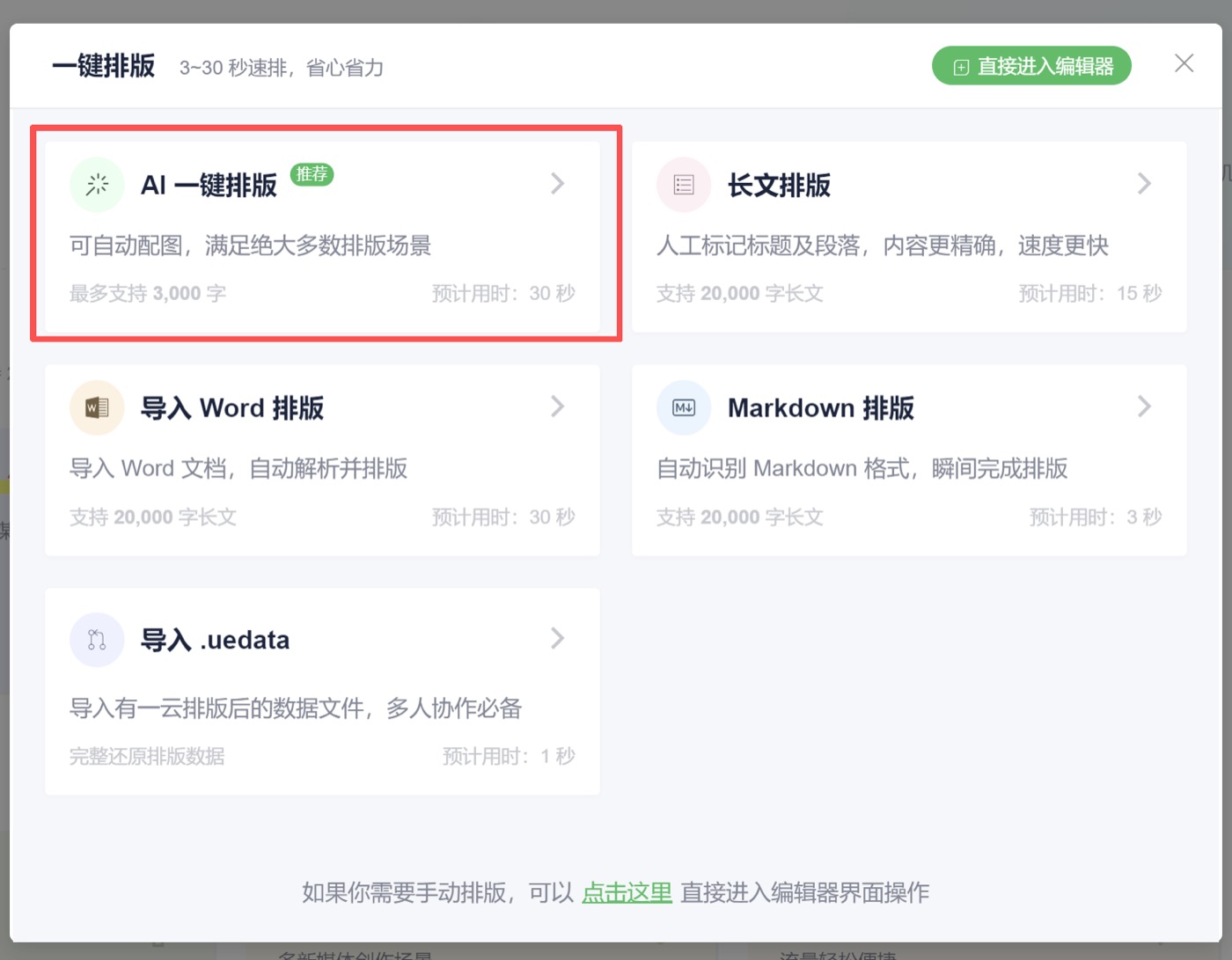Select the AI 一键排版 title
Viewport: 1232px width, 960px height.
point(209,186)
